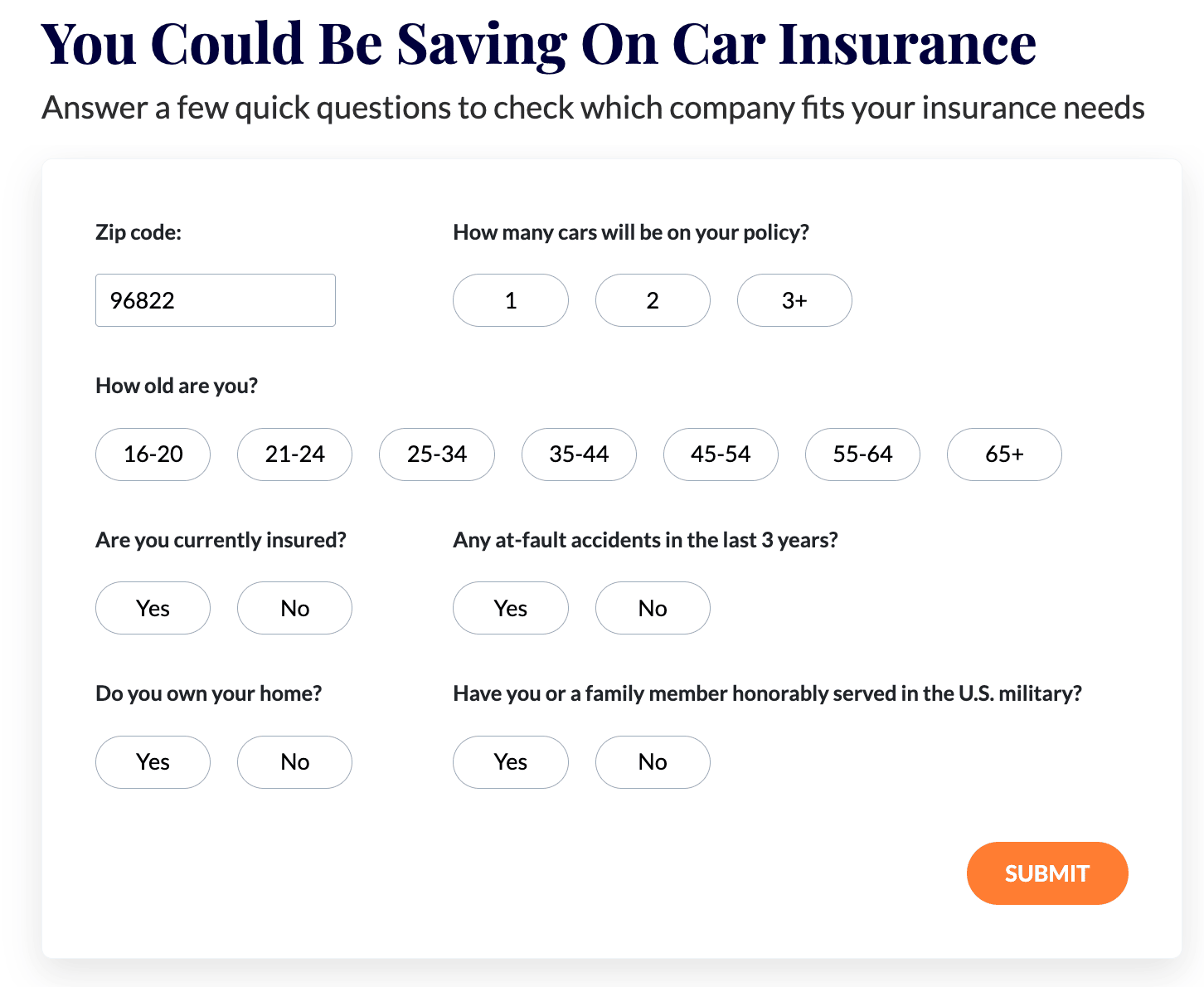
Task: Pick No for U.S. military service
Action: pyautogui.click(x=653, y=762)
